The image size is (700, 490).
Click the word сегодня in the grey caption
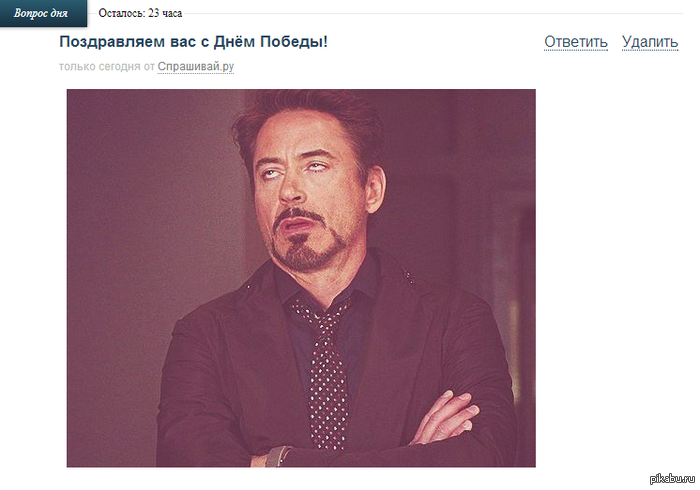point(119,67)
